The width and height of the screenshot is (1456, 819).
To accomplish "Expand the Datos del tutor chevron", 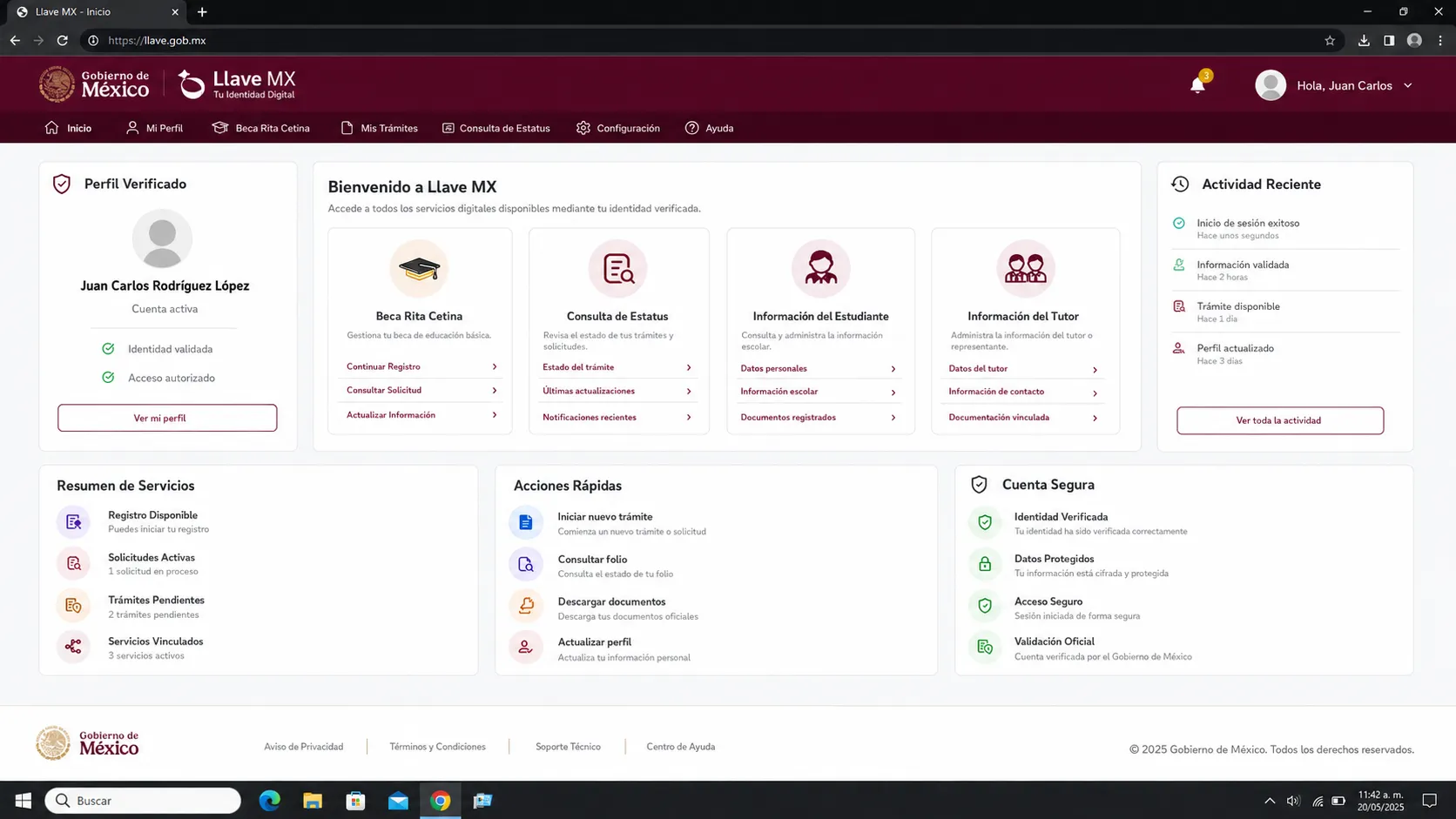I will click(1095, 370).
